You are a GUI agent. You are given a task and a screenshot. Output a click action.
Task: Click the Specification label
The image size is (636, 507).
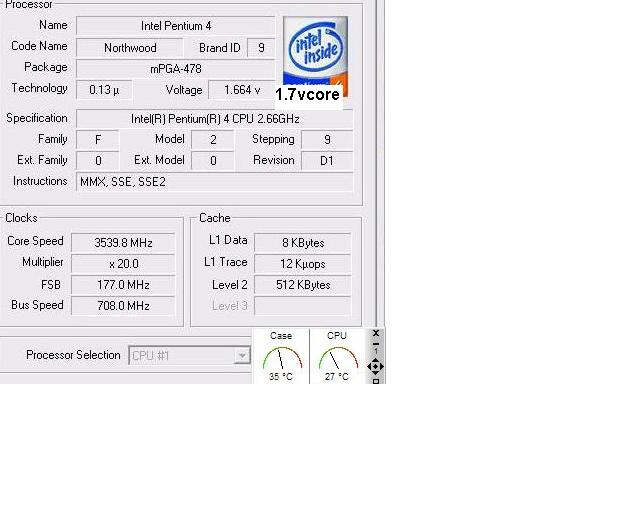pyautogui.click(x=37, y=118)
